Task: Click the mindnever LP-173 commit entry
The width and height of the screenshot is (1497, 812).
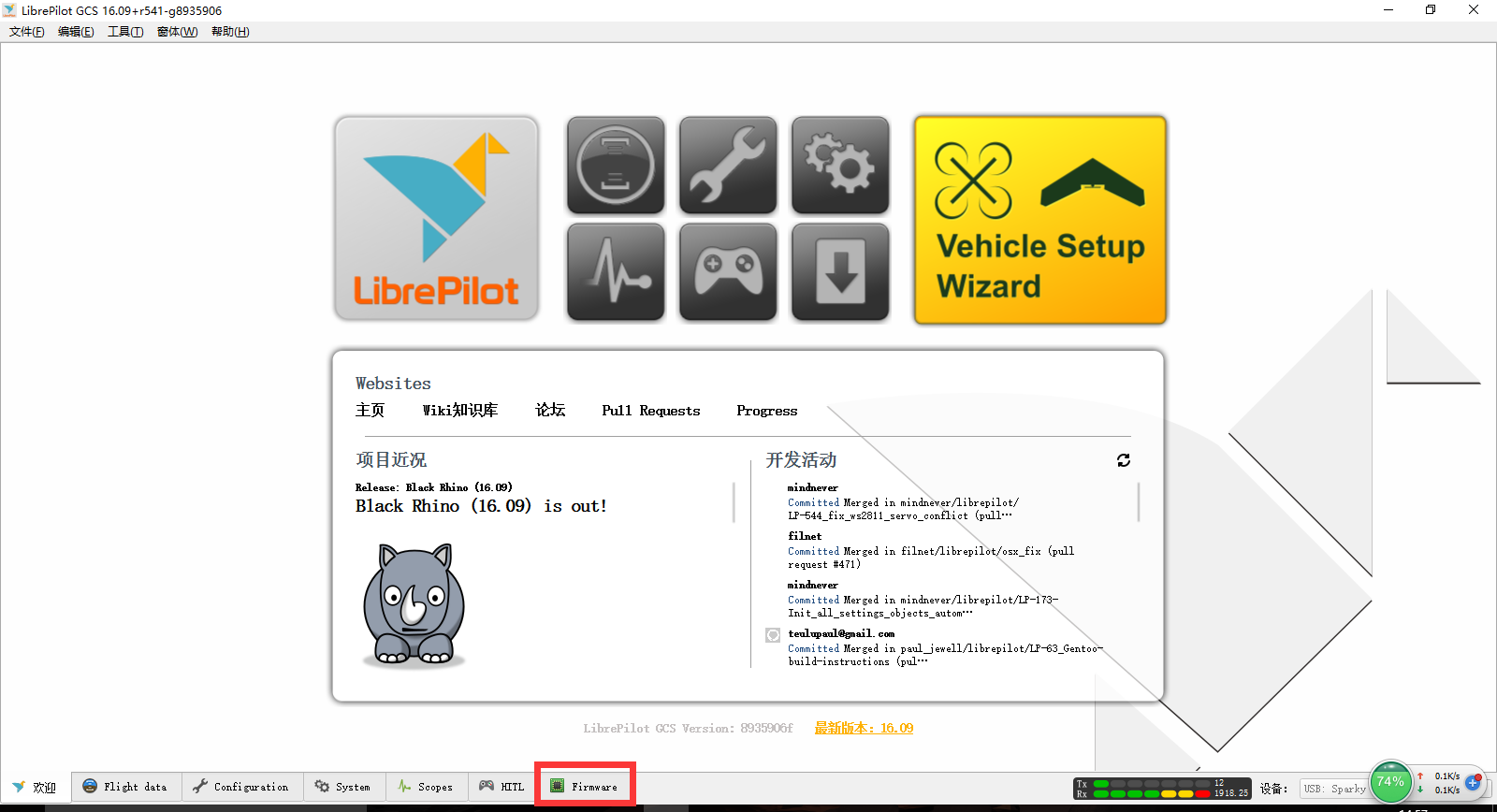Action: pos(923,600)
